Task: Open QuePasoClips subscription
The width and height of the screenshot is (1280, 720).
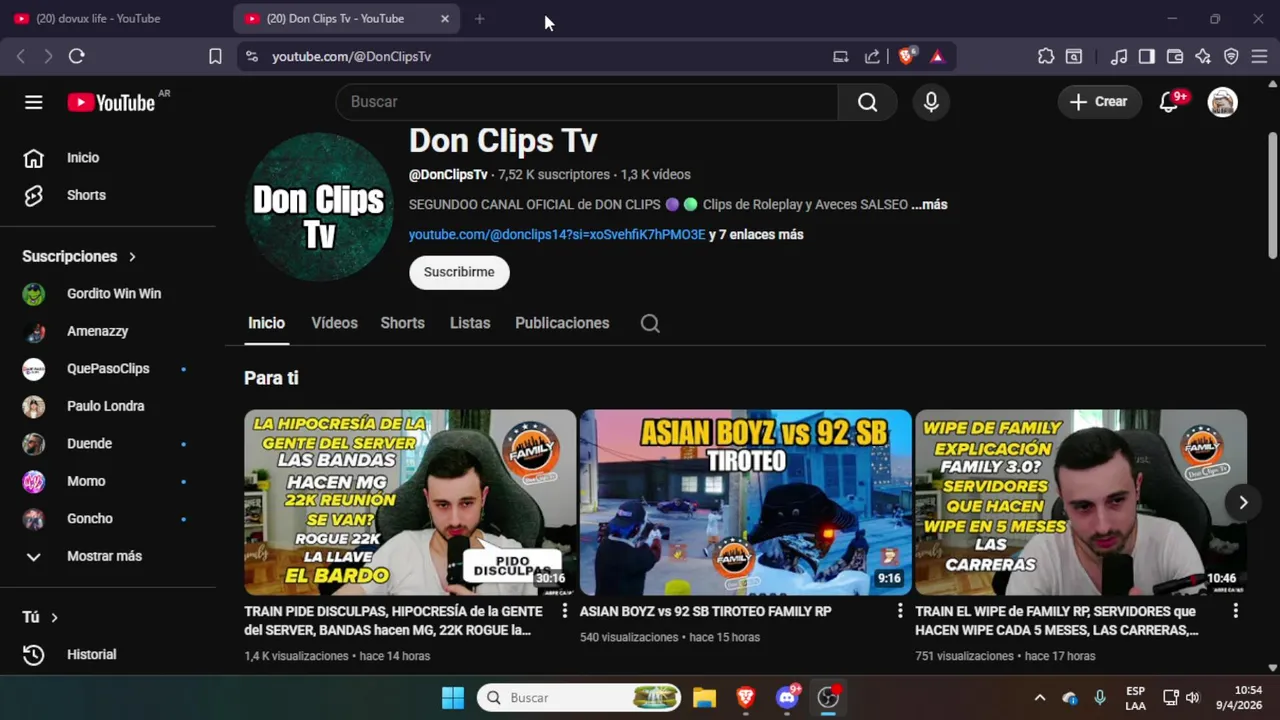Action: [x=108, y=369]
